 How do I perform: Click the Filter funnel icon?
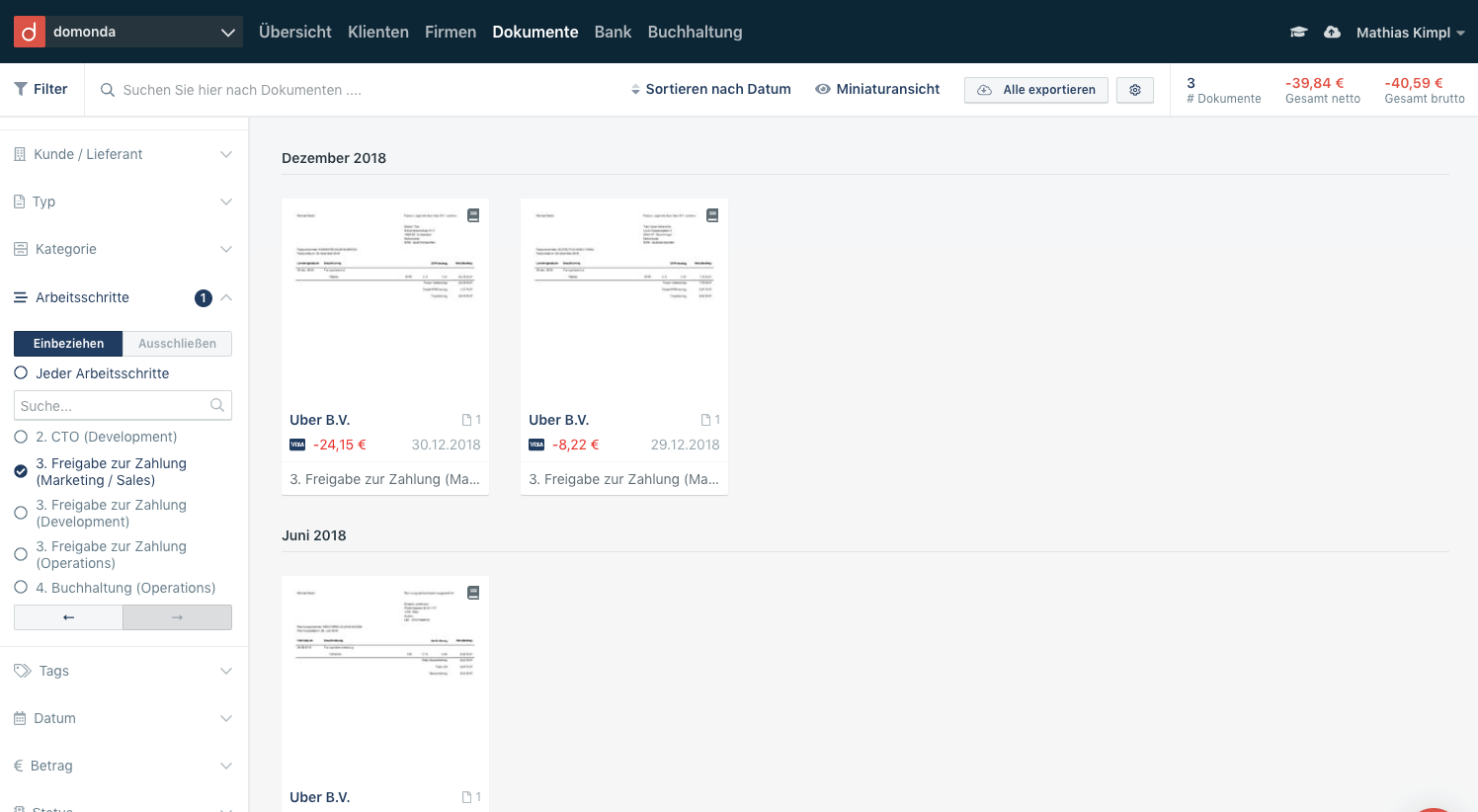[x=21, y=89]
